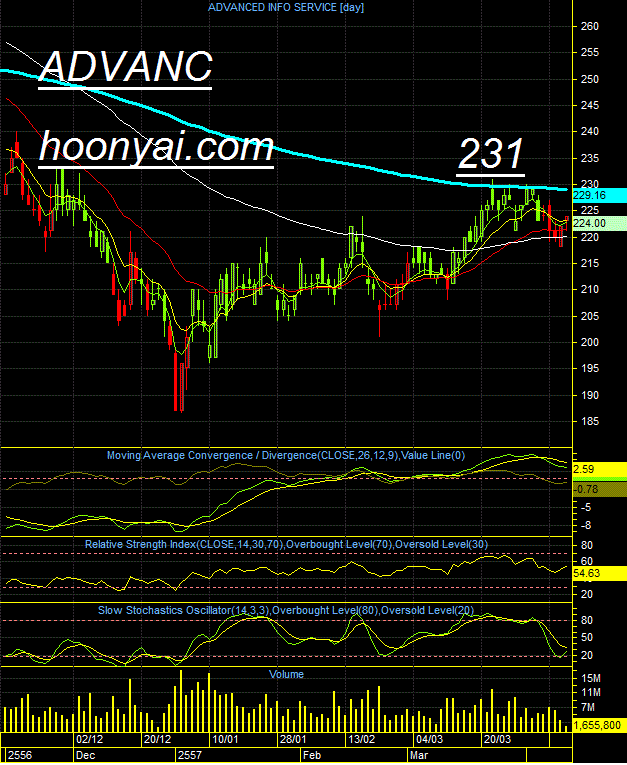
Task: Click the 1,655,800 volume value label
Action: click(599, 725)
